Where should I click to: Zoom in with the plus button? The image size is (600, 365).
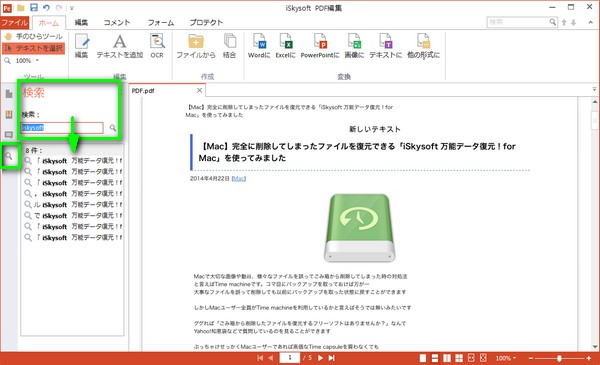click(589, 358)
